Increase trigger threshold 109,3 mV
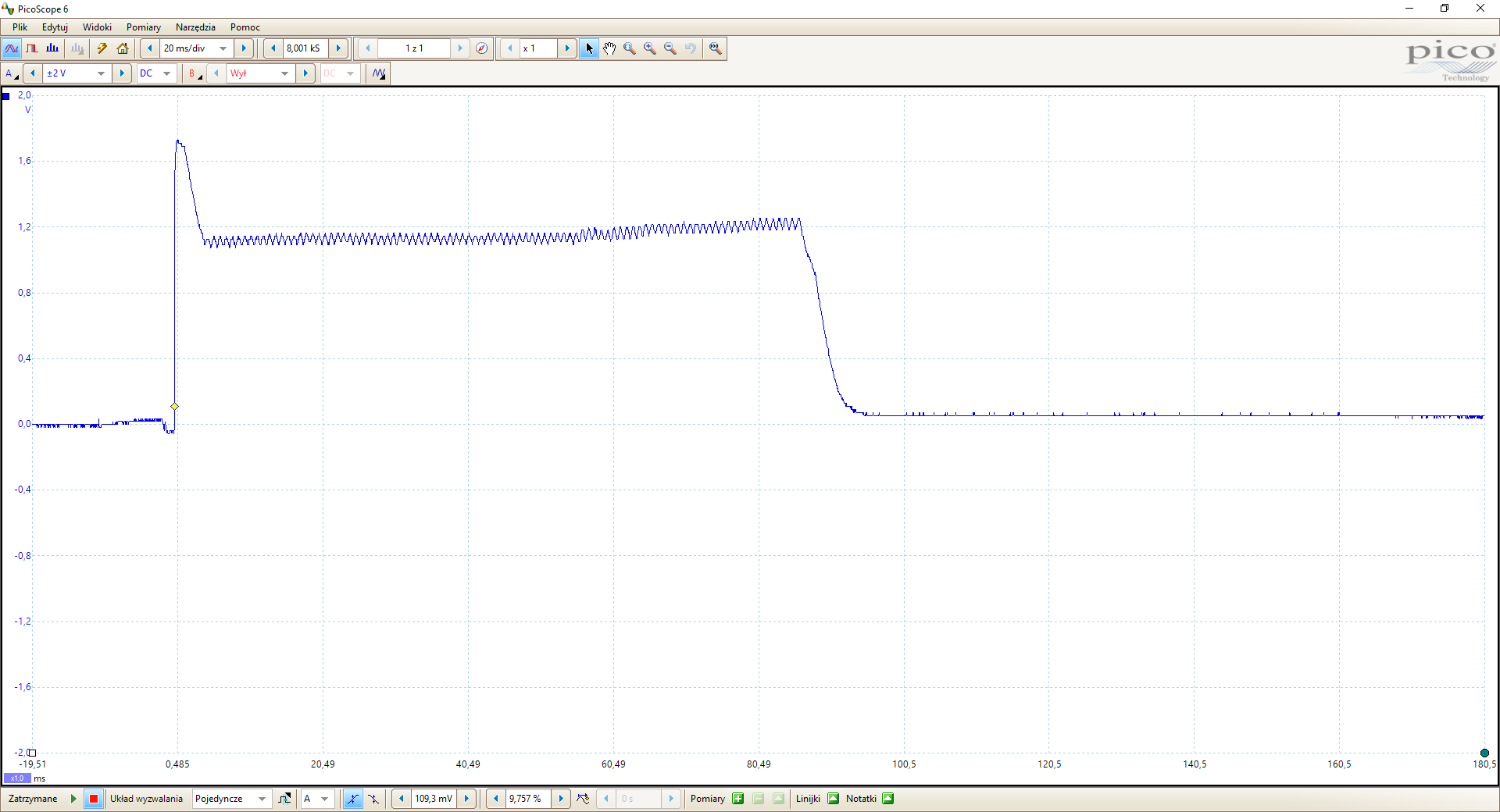1500x812 pixels. click(x=466, y=799)
